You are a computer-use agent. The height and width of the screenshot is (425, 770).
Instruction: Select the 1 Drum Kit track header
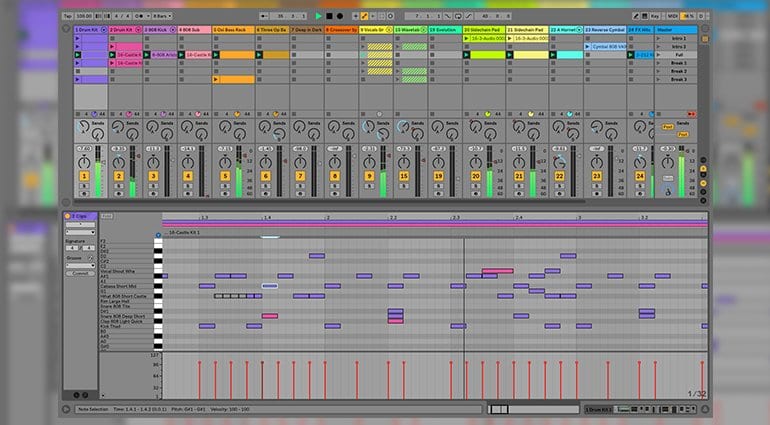pos(91,30)
